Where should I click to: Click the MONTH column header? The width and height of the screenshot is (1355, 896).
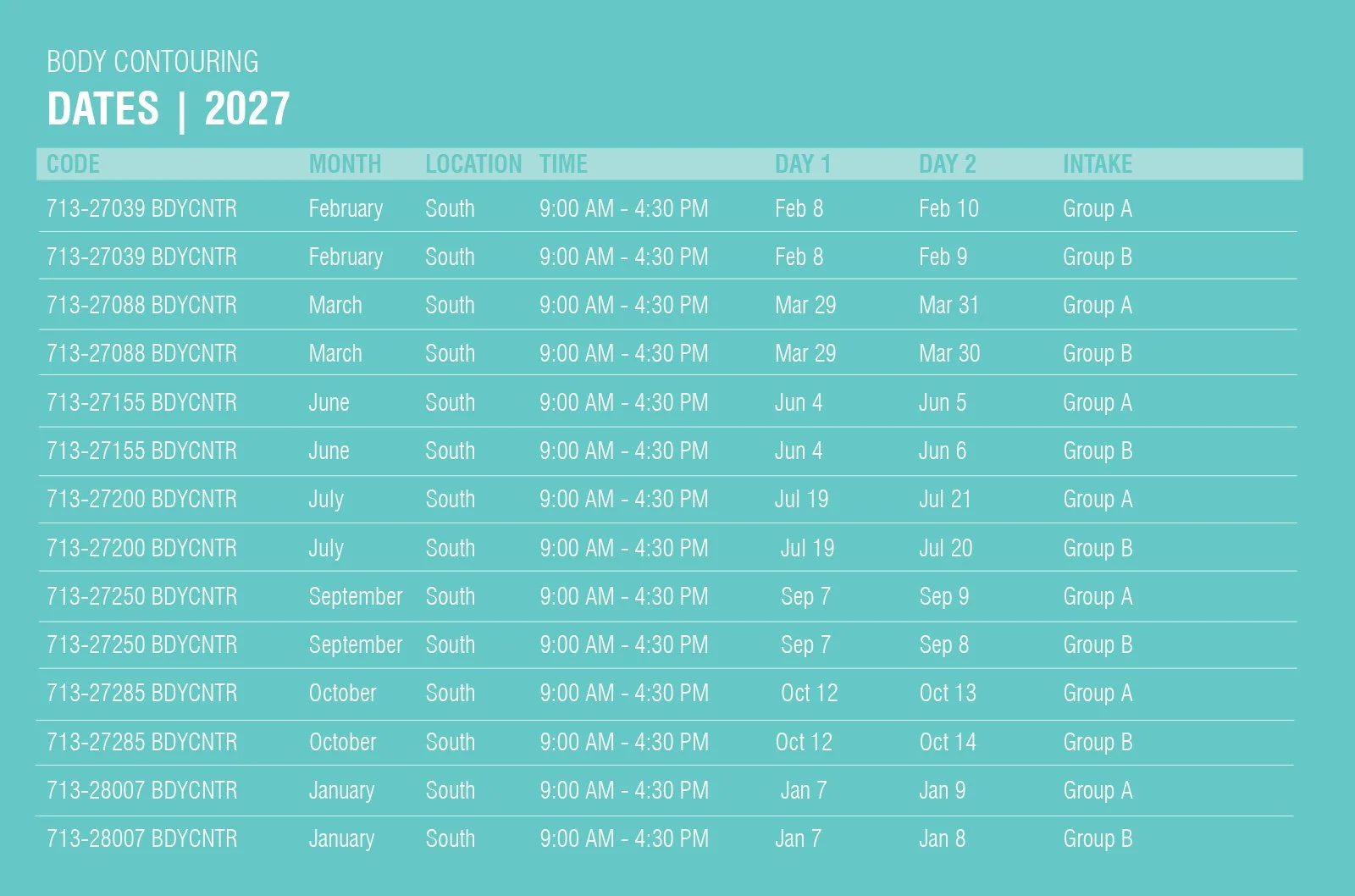[x=345, y=164]
